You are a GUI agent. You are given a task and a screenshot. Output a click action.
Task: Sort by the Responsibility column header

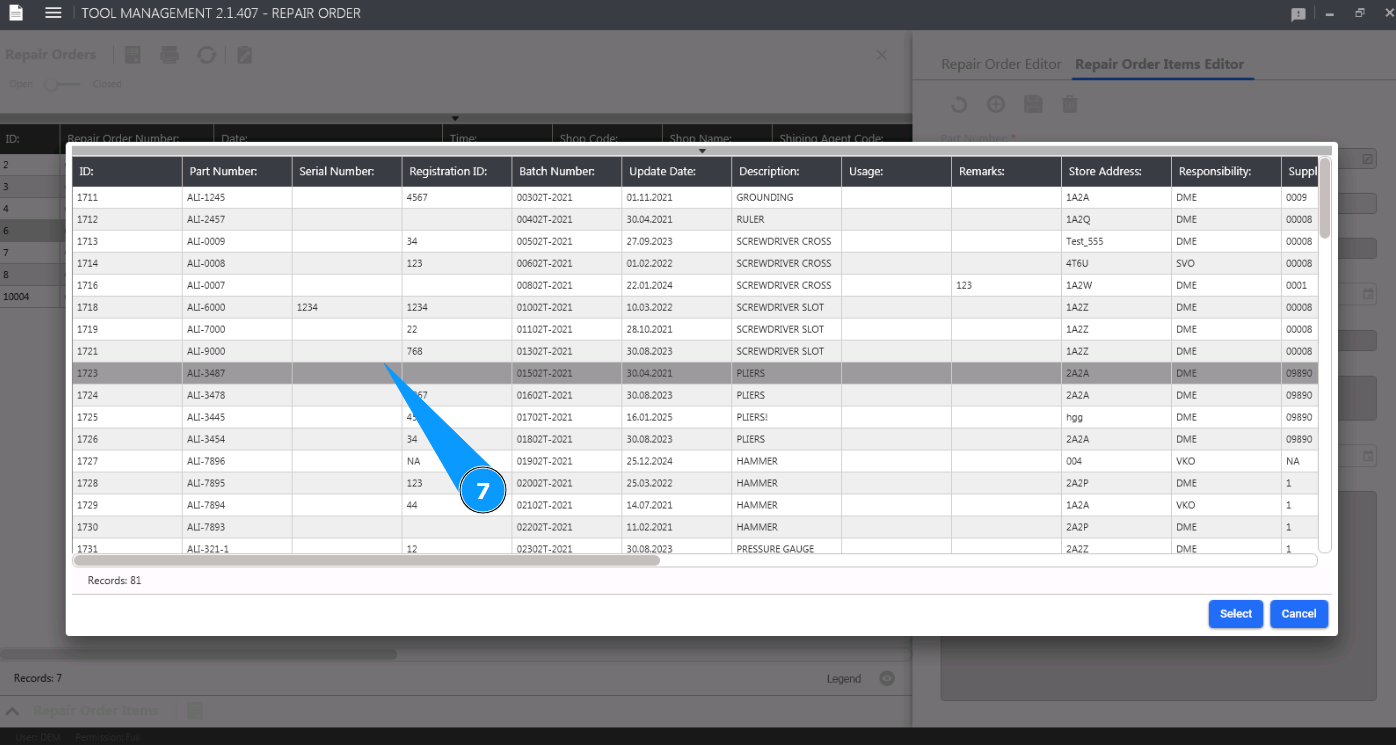pos(1227,172)
